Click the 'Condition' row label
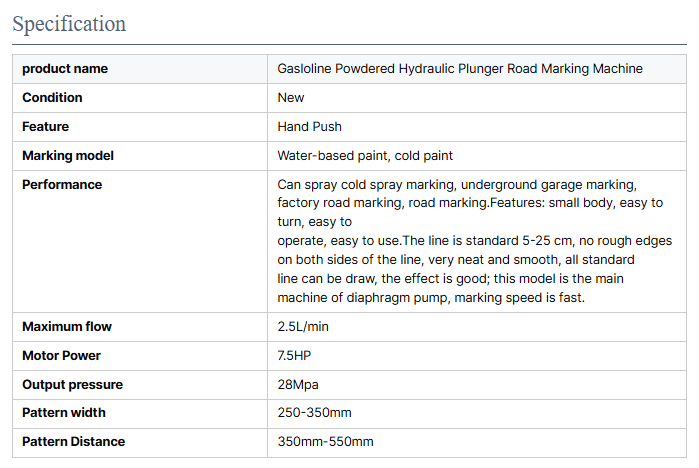This screenshot has height=468, width=699. 52,98
